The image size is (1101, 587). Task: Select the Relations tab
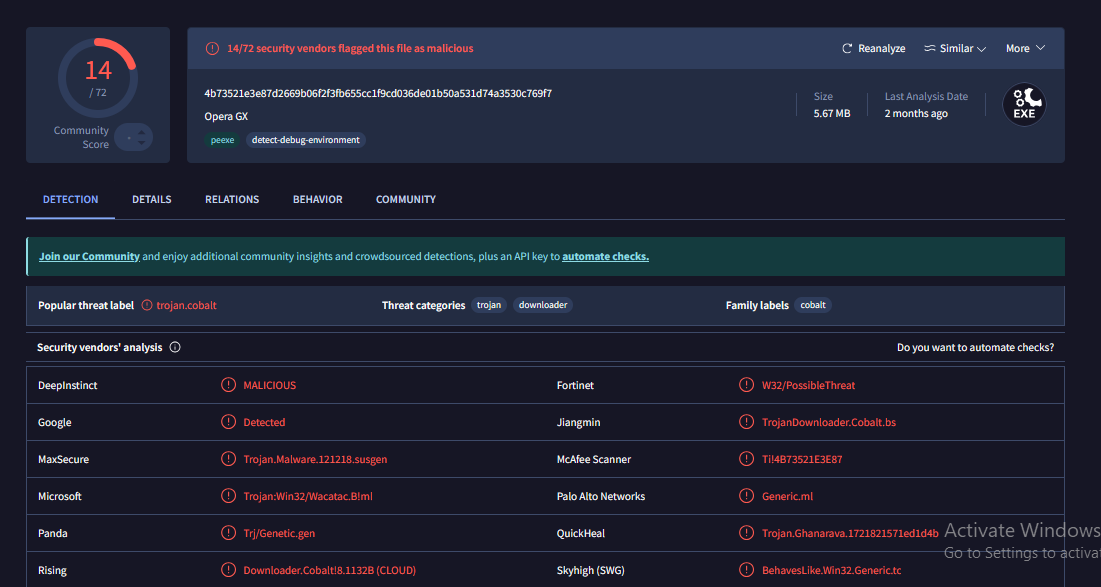232,199
